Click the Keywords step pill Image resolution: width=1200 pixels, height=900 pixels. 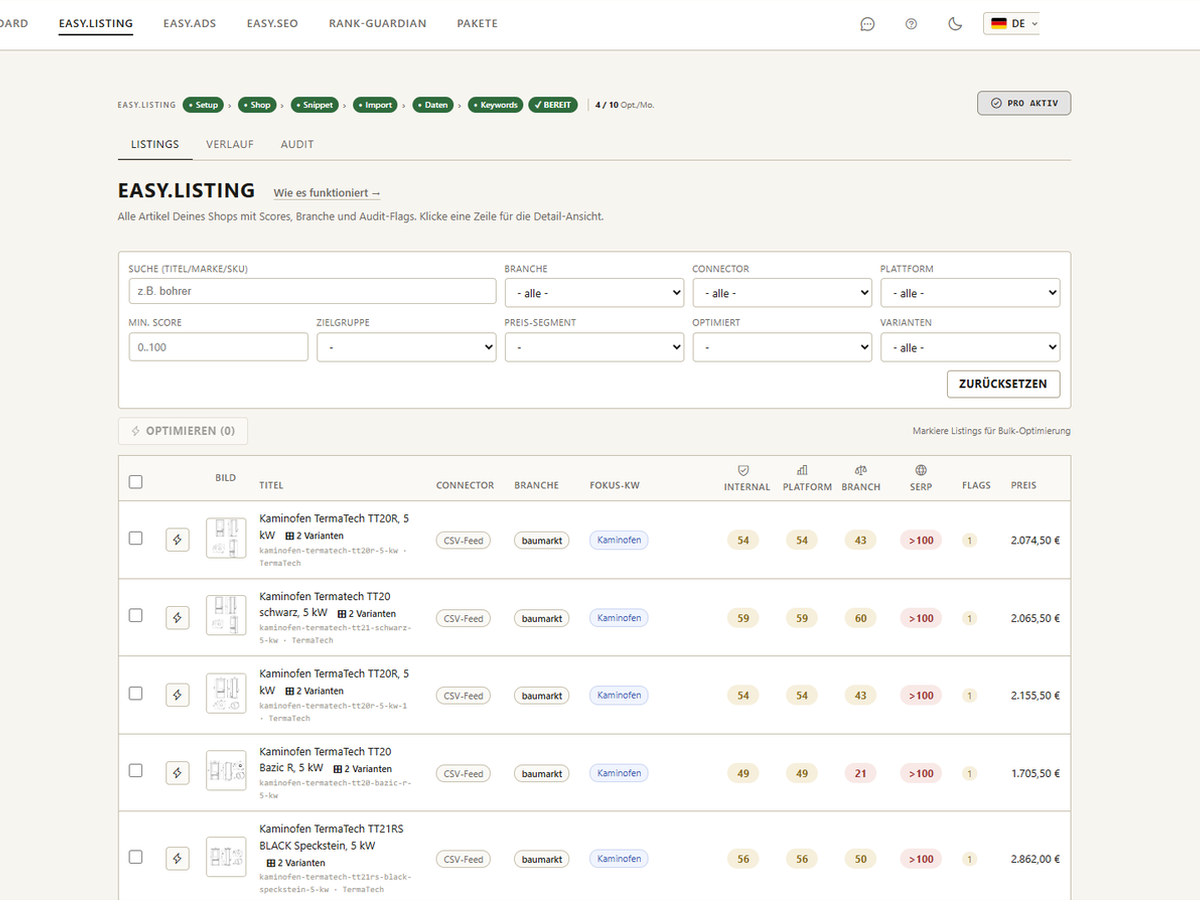(496, 104)
